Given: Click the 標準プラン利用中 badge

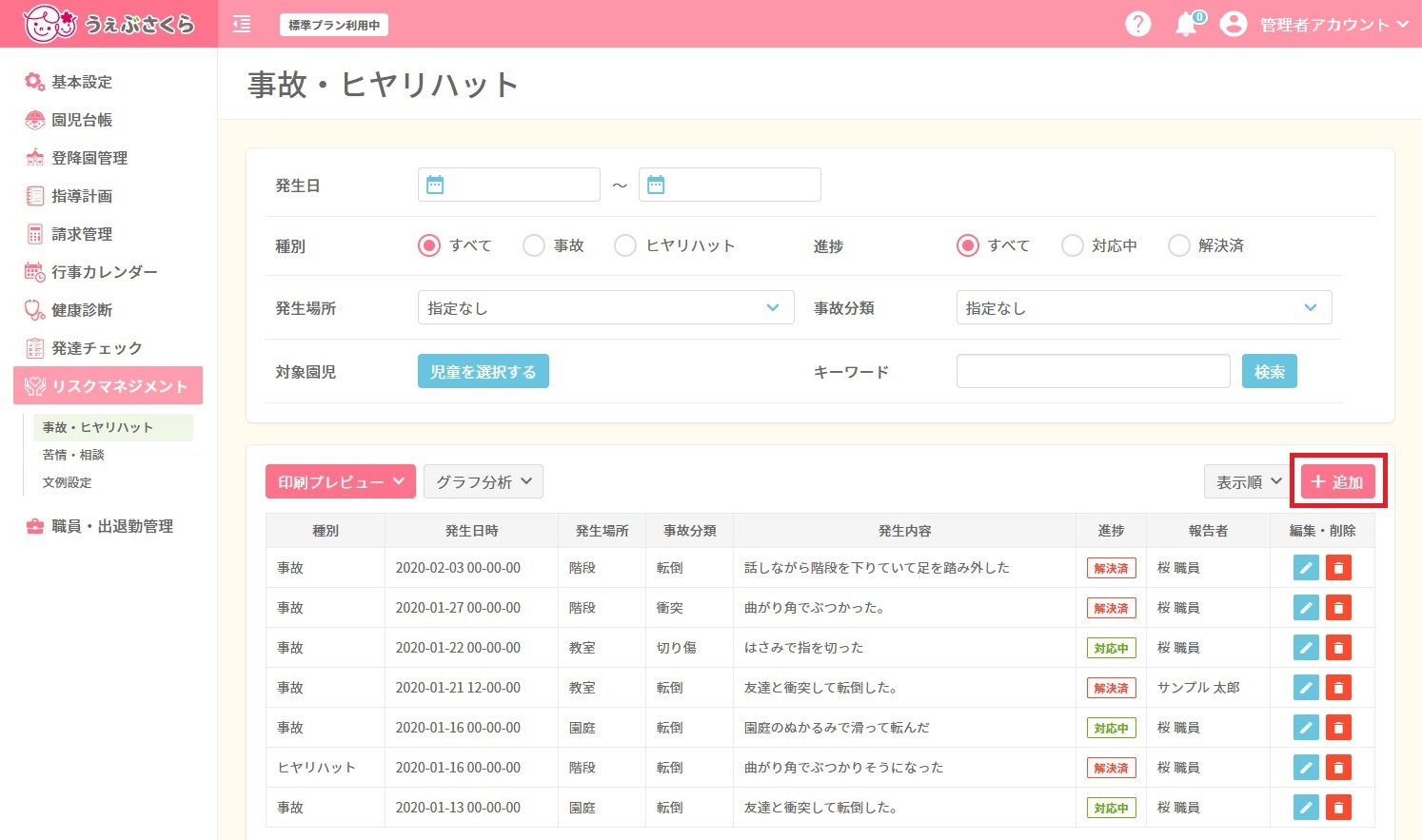Looking at the screenshot, I should pyautogui.click(x=334, y=25).
